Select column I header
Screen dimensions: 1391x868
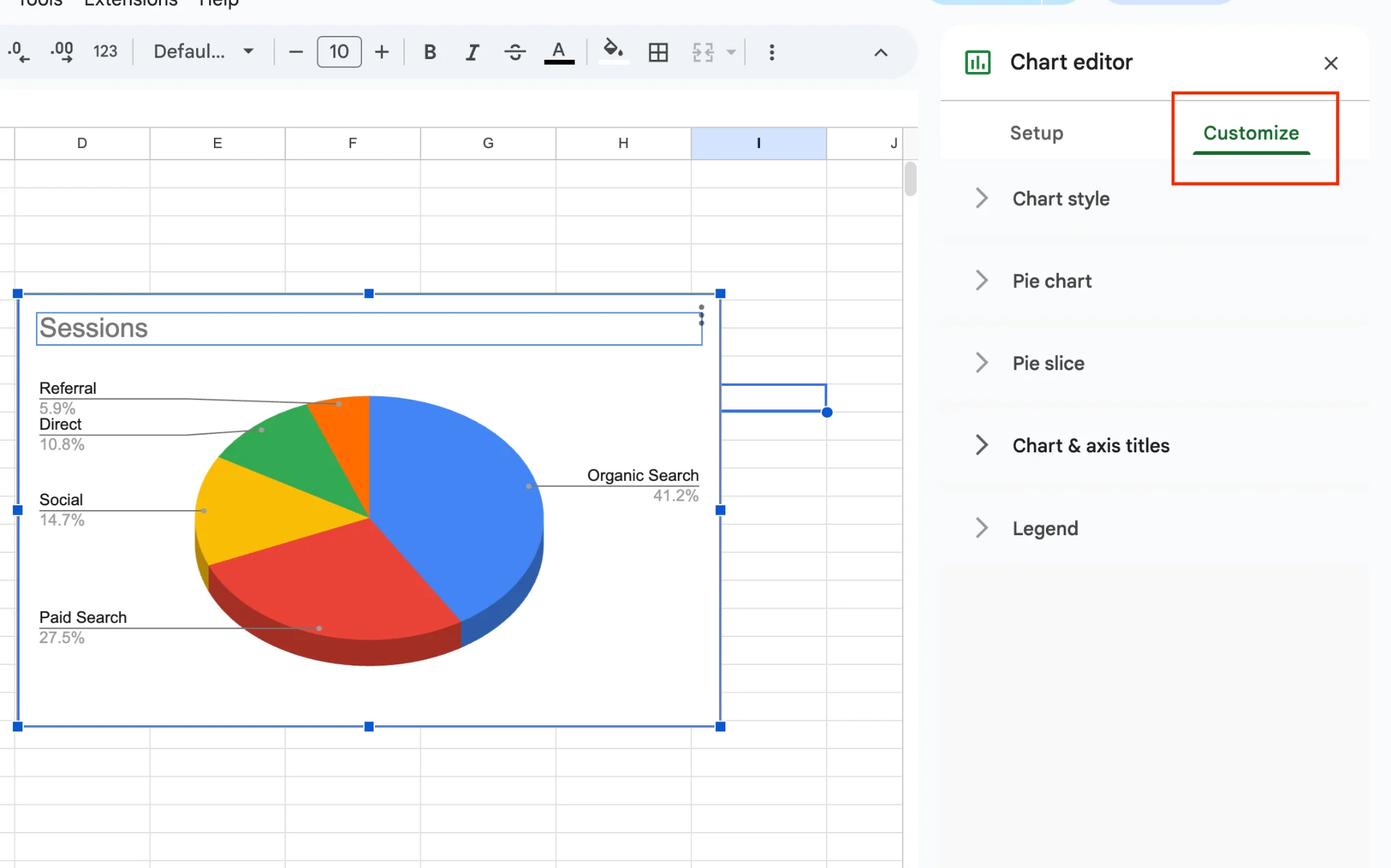tap(759, 143)
